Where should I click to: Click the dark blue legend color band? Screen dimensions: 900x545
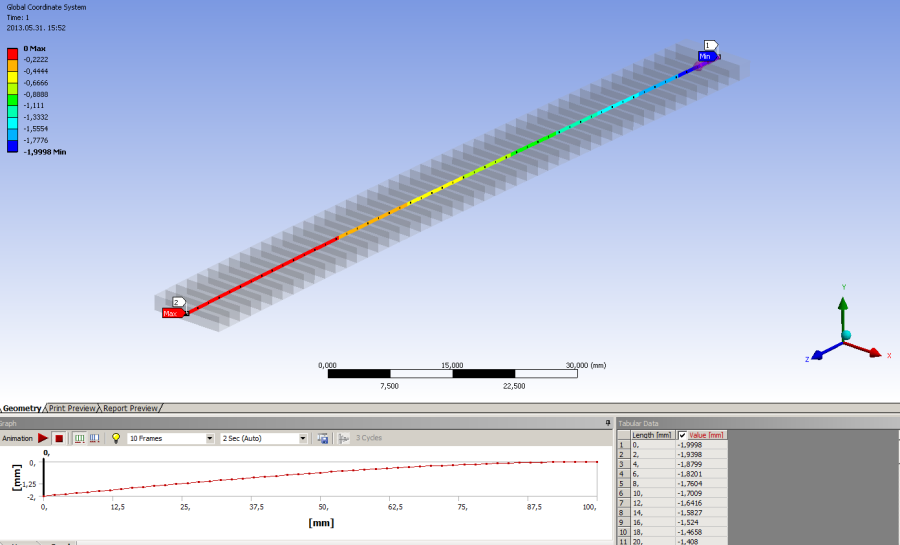13,146
